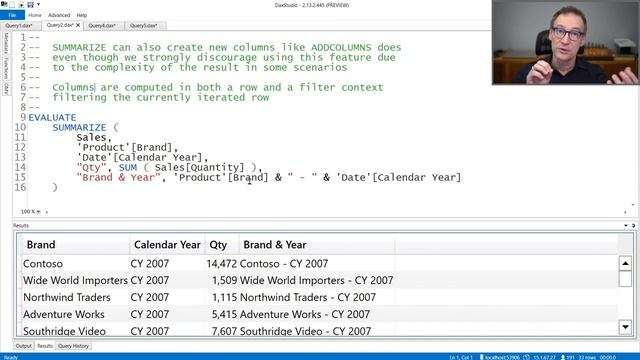Sort by the Calendar Year column header

(167, 244)
